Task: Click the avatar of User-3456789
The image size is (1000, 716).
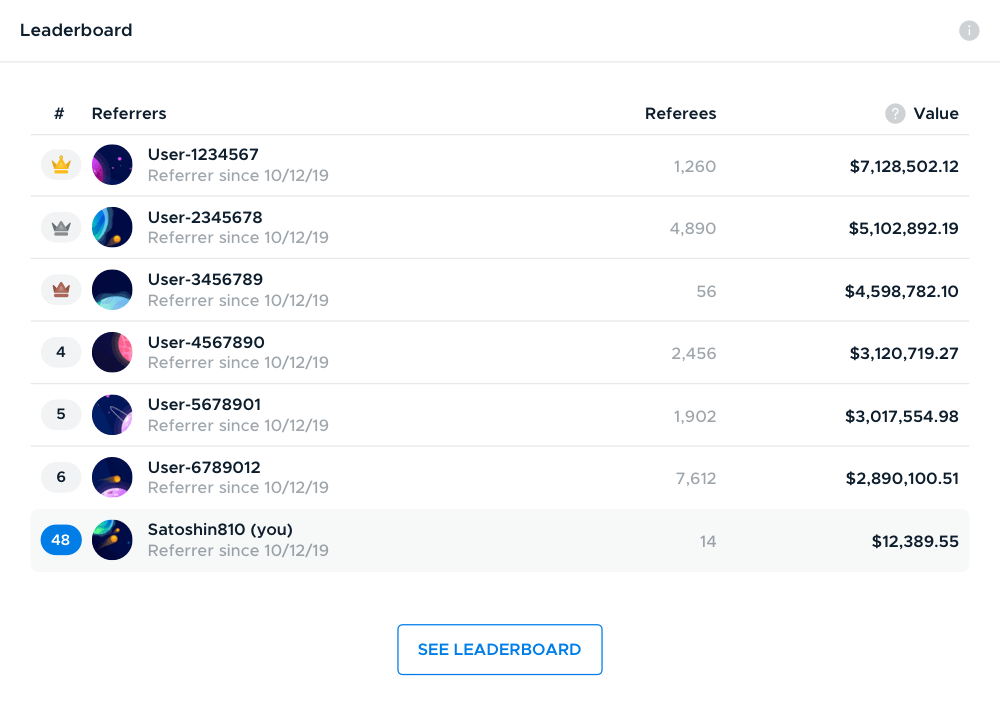Action: tap(112, 289)
